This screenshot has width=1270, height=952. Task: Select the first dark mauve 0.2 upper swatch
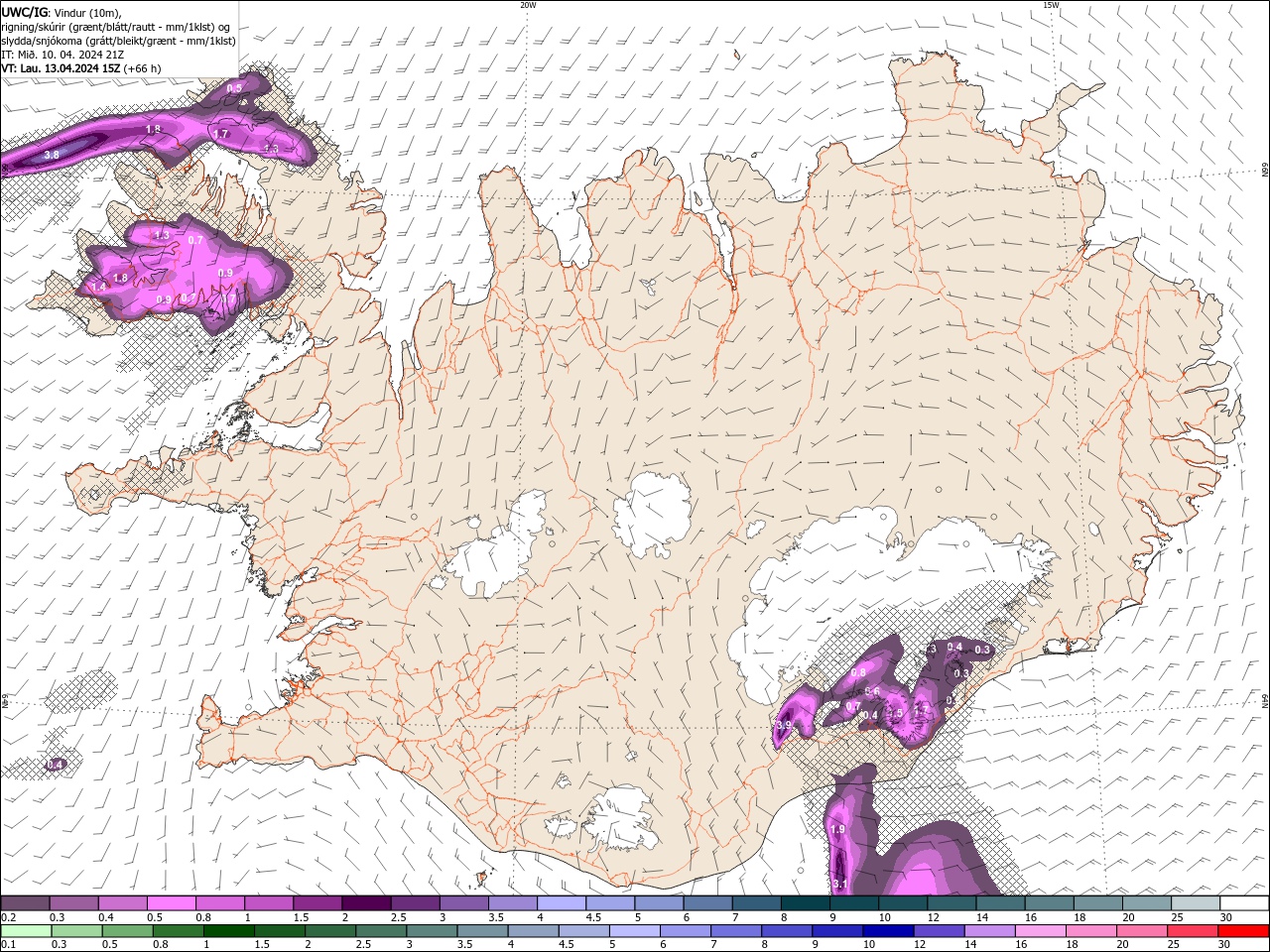point(25,903)
